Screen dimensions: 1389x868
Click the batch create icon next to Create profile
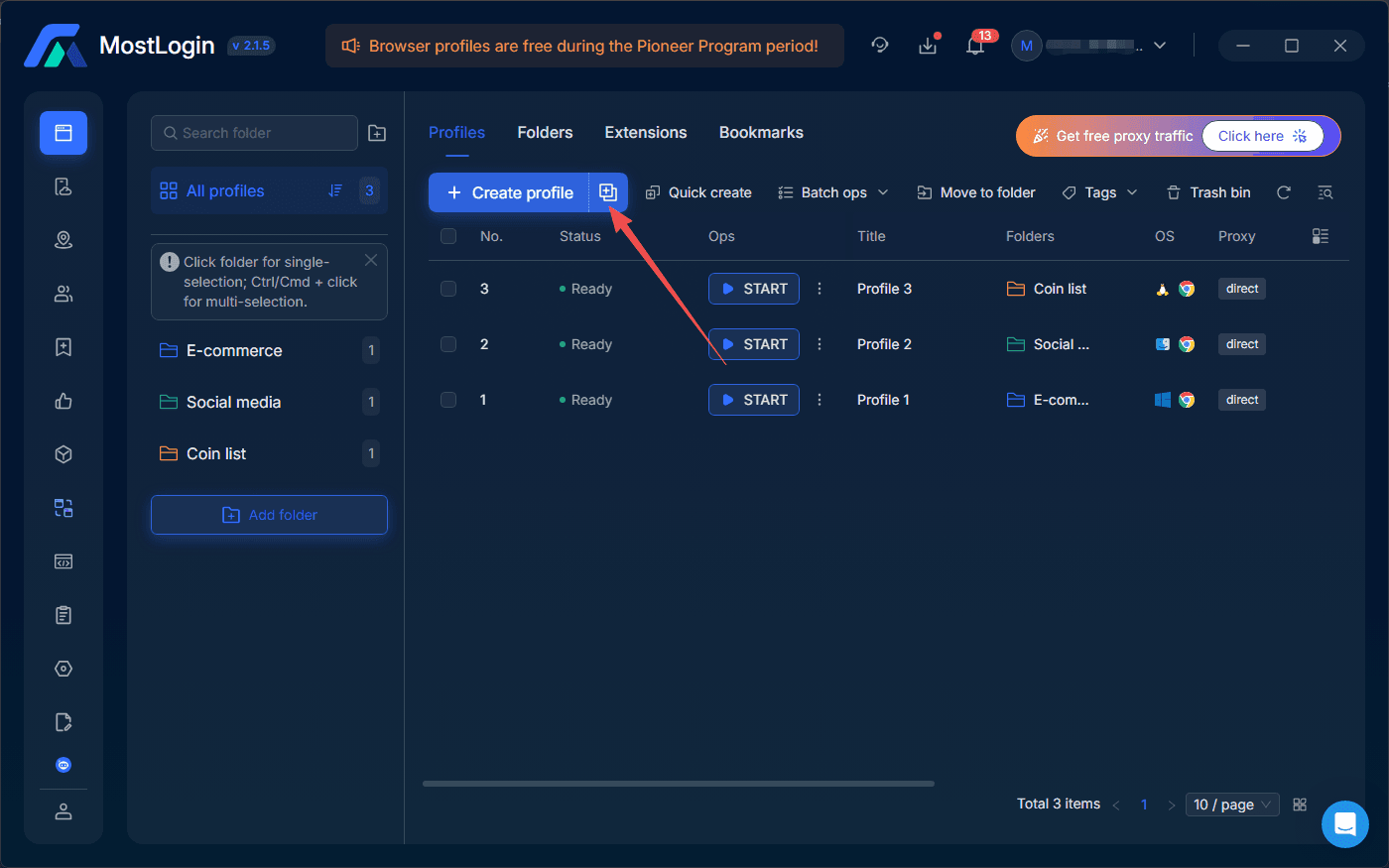pos(608,192)
